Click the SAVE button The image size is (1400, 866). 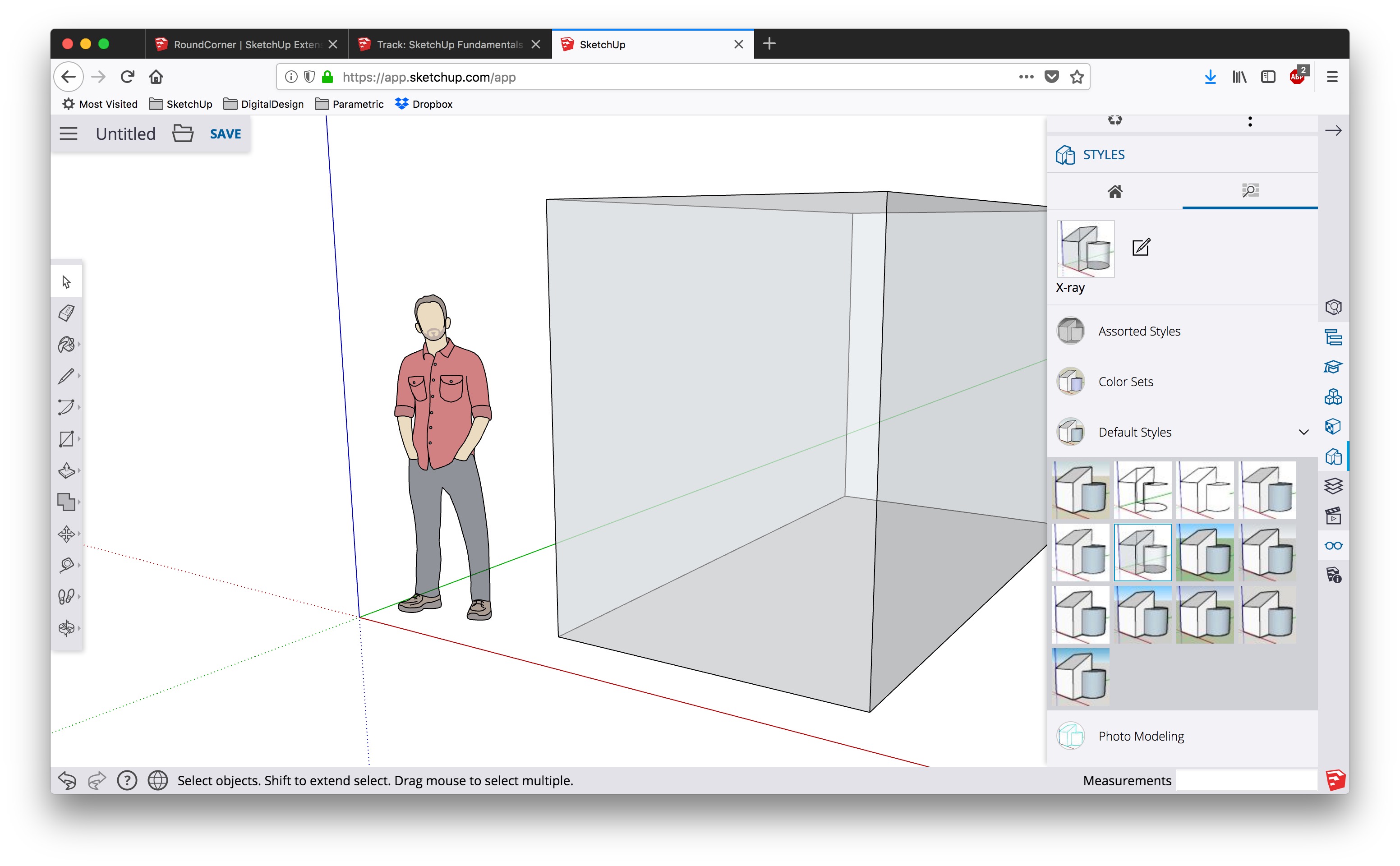225,134
